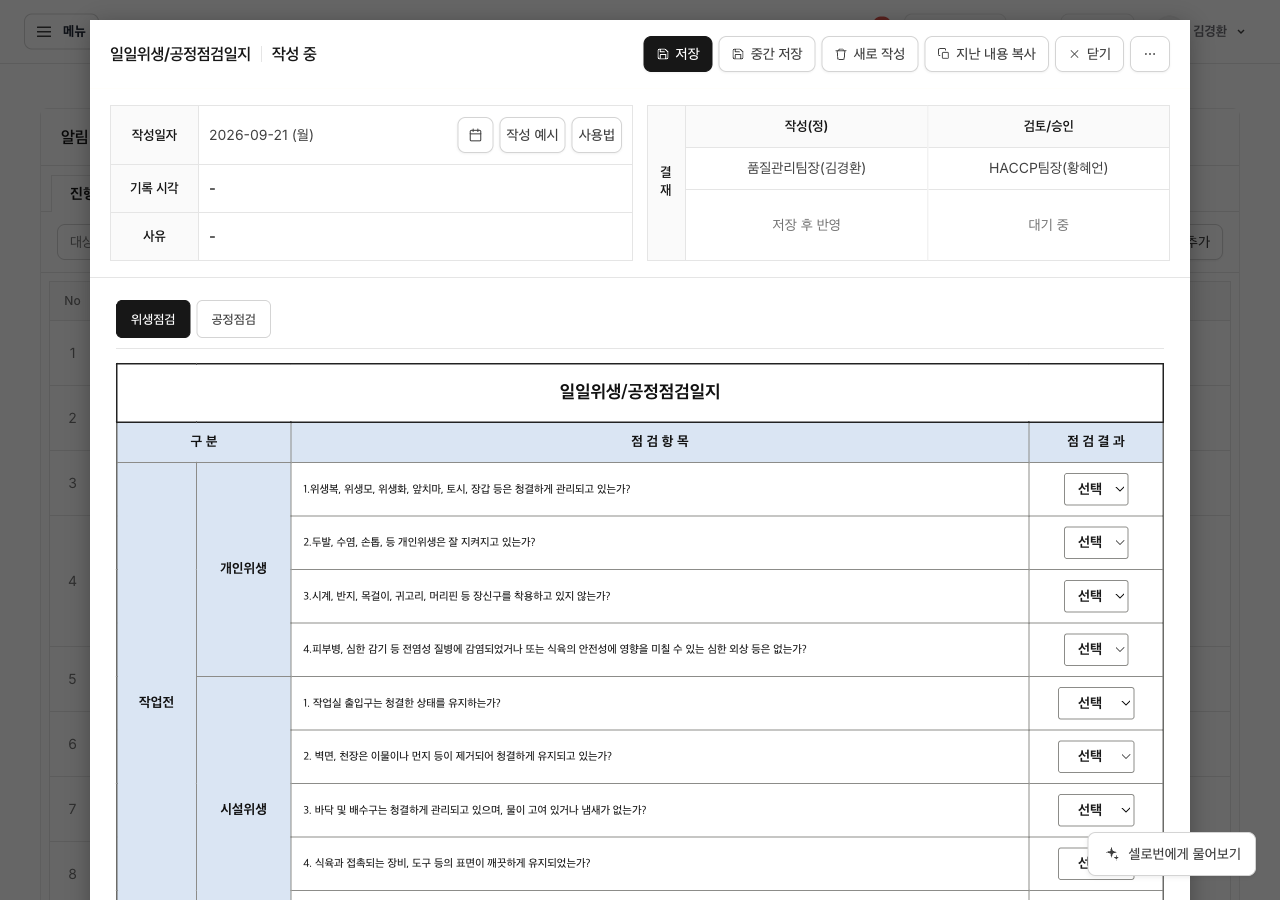Image resolution: width=1280 pixels, height=900 pixels.
Task: Copy previous content with 지난 내용 복사
Action: [x=986, y=54]
